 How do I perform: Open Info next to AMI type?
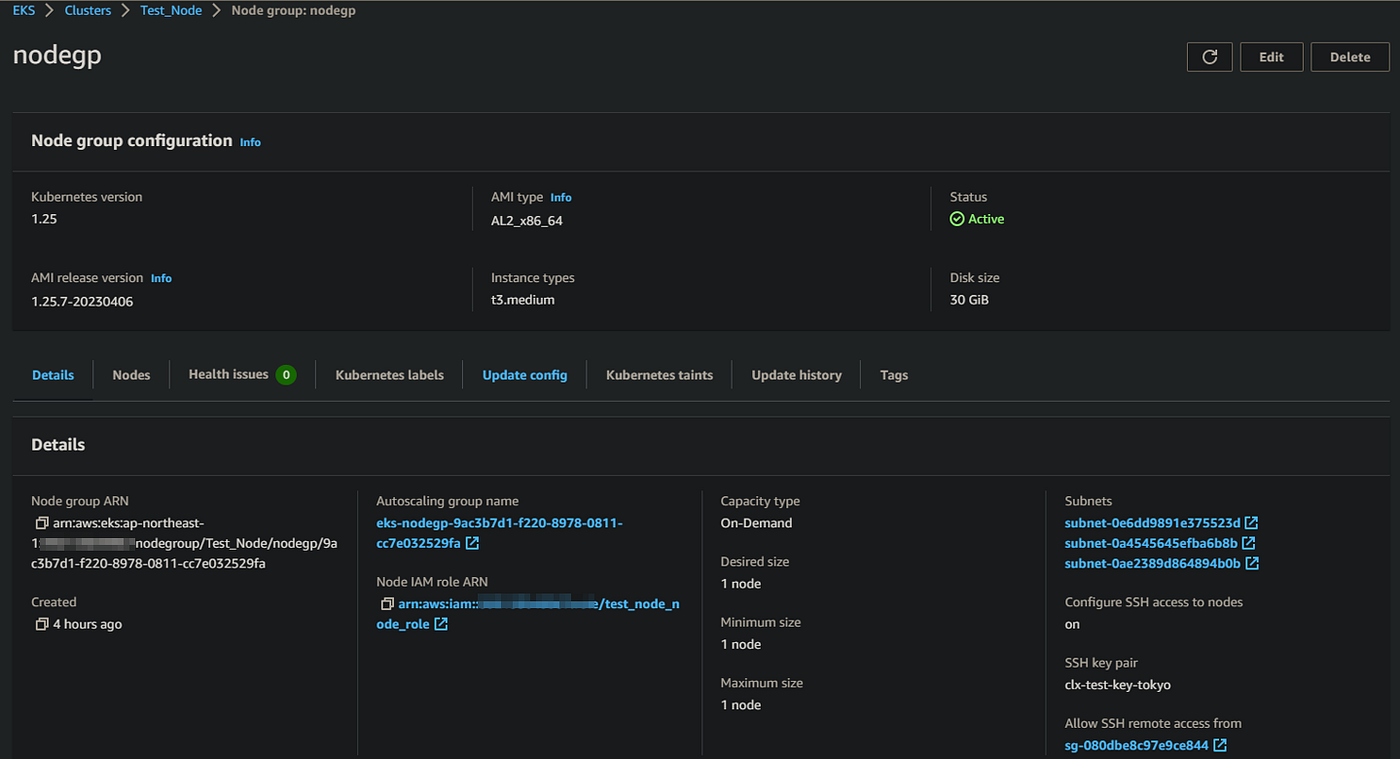(x=561, y=198)
